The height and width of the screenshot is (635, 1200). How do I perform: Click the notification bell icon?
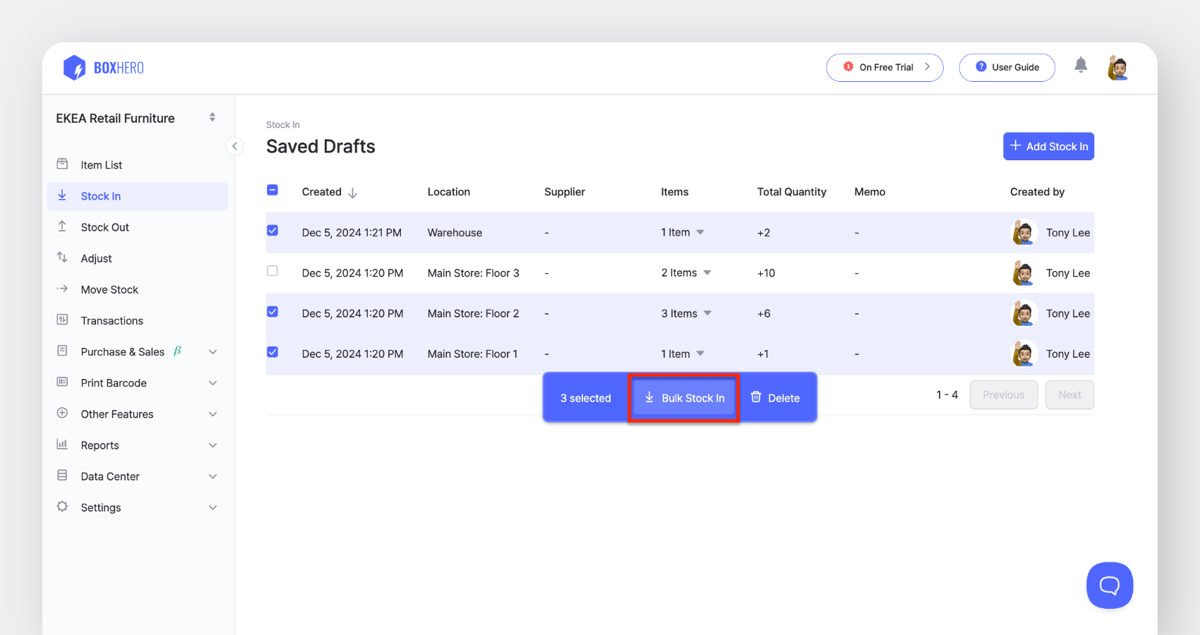click(x=1081, y=66)
